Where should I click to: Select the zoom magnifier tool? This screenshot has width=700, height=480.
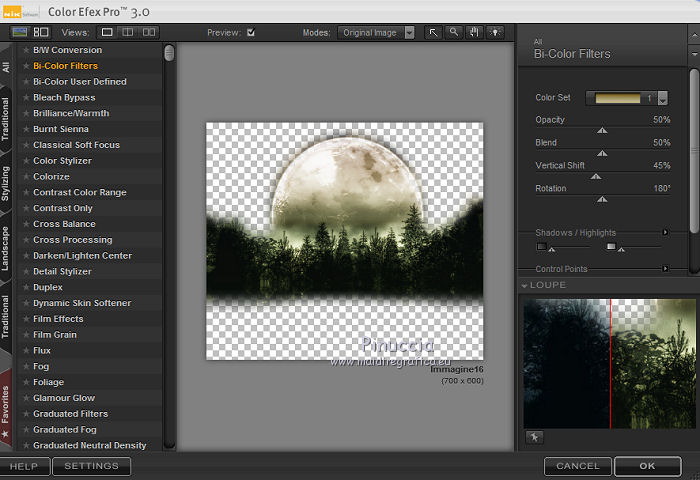(454, 32)
